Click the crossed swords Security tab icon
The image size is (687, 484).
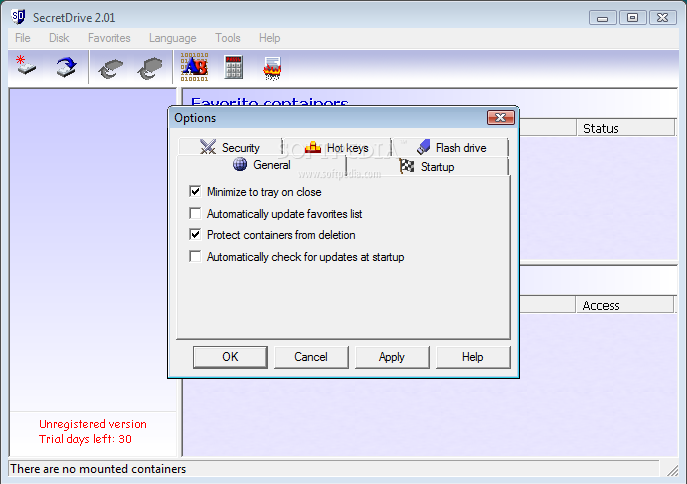(x=208, y=147)
